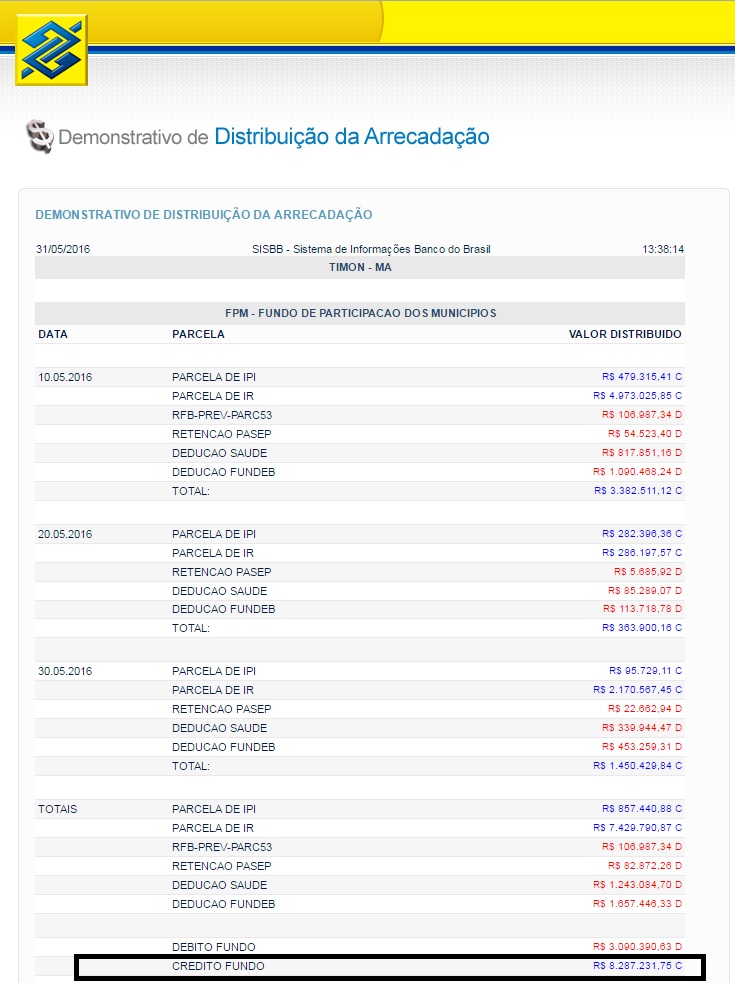Click the "Distribuição da Arrecadação" page title
735x983 pixels.
pos(351,136)
